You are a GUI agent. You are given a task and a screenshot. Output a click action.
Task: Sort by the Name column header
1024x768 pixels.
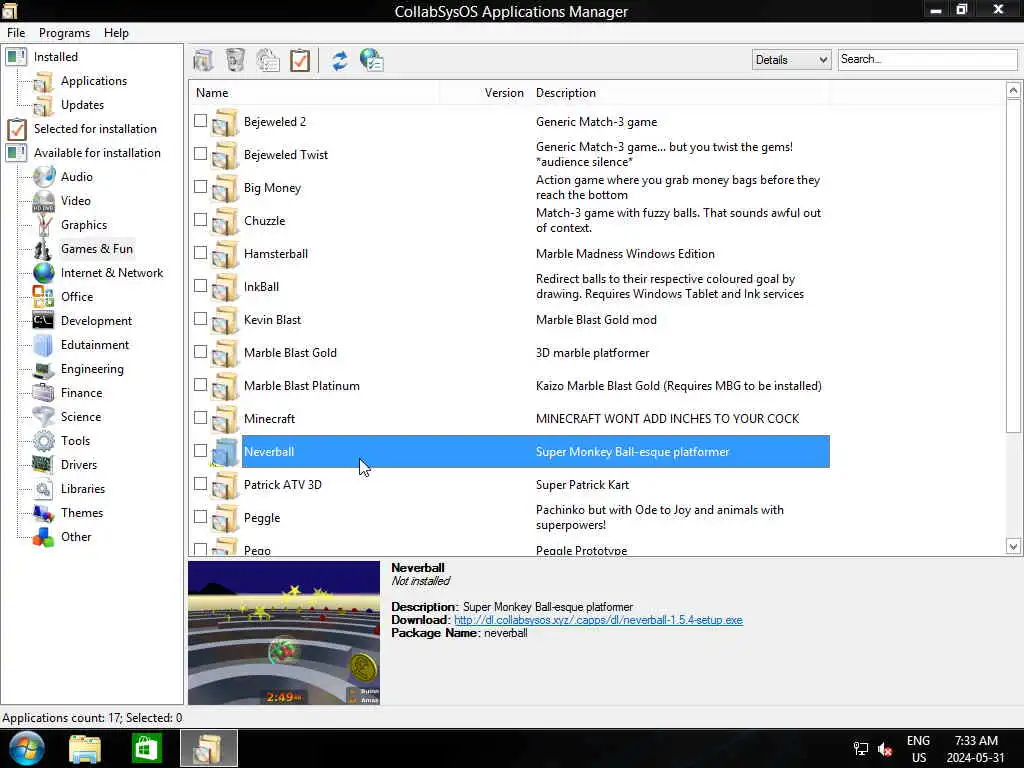[x=313, y=93]
